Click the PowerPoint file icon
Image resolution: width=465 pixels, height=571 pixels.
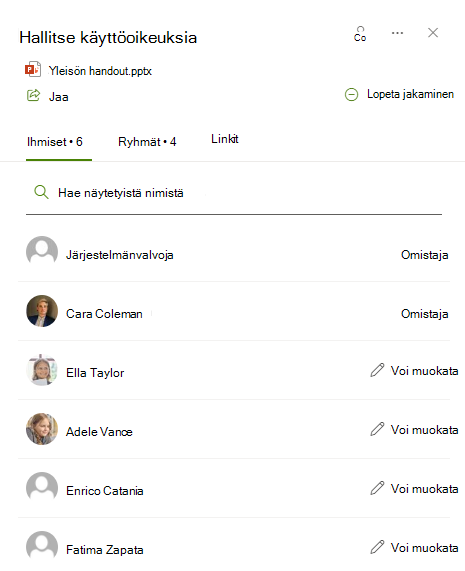coord(33,69)
